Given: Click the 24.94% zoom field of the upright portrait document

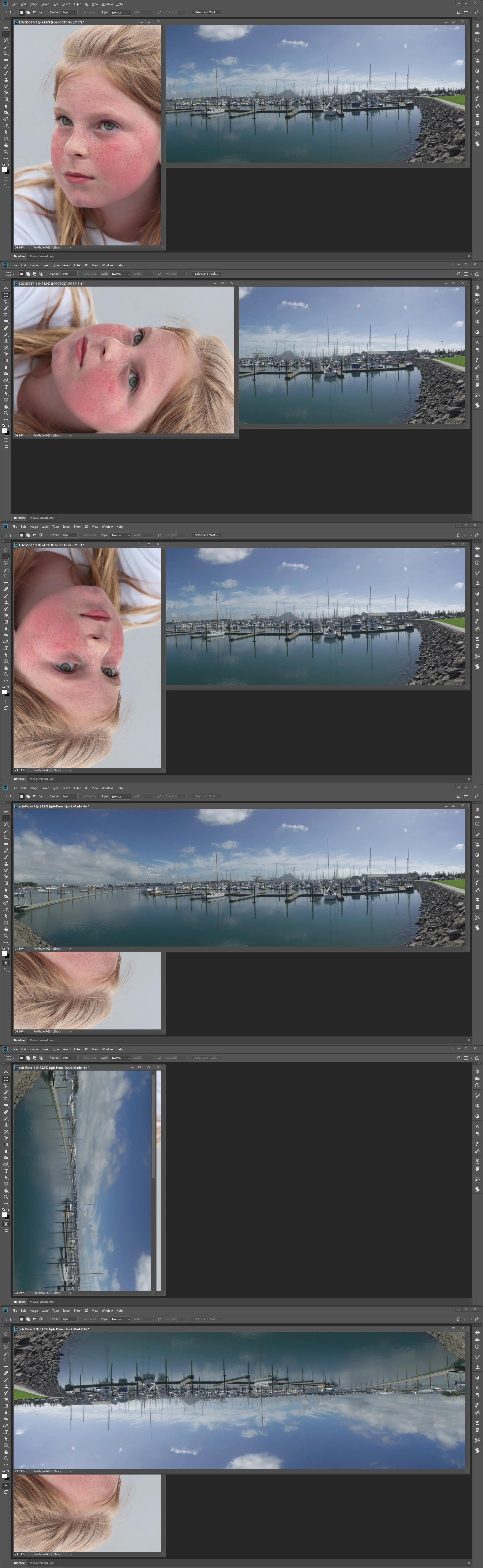Looking at the screenshot, I should pos(19,248).
